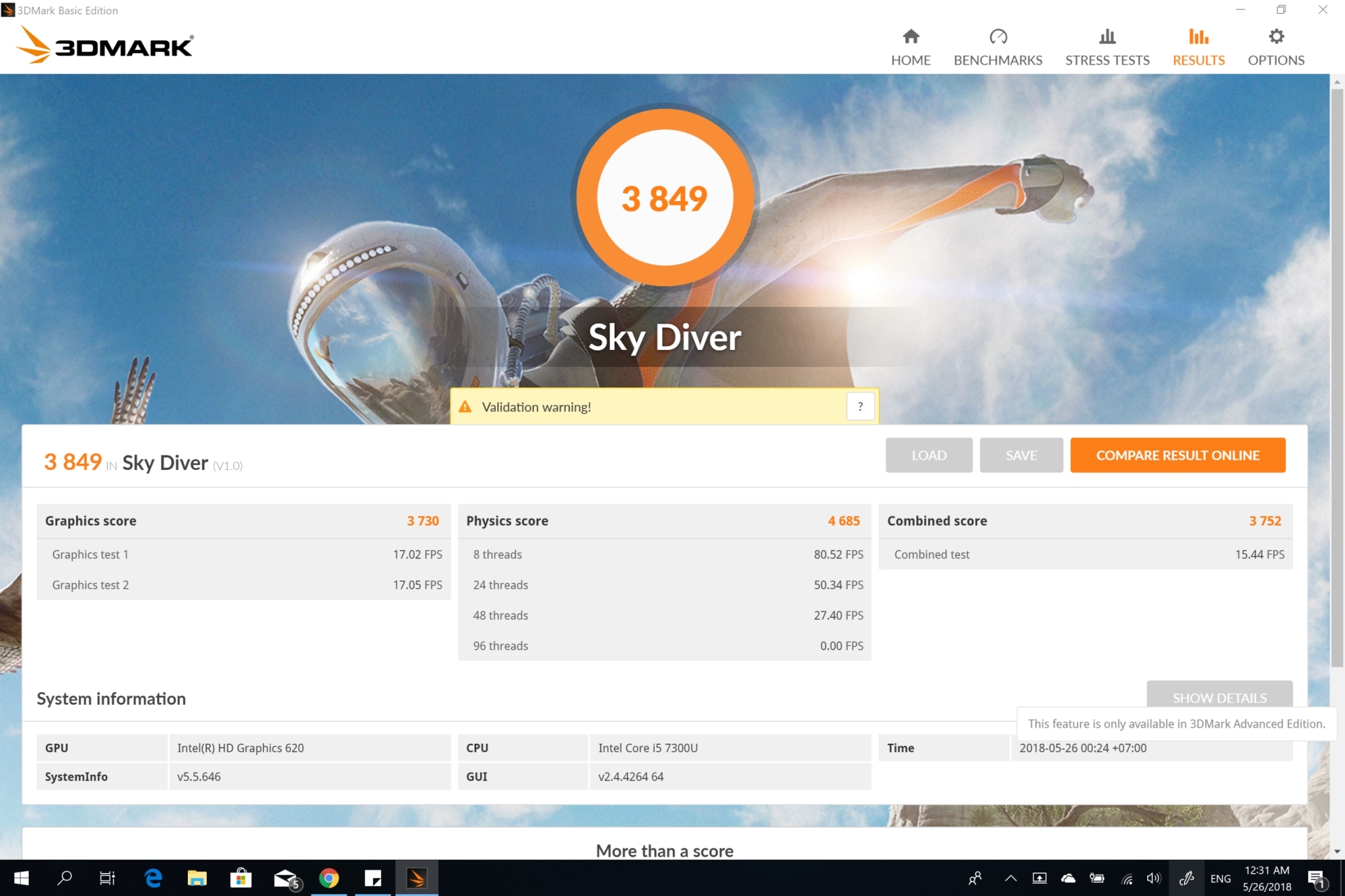Click the 3DMark title bar icon
This screenshot has width=1345, height=896.
[8, 10]
